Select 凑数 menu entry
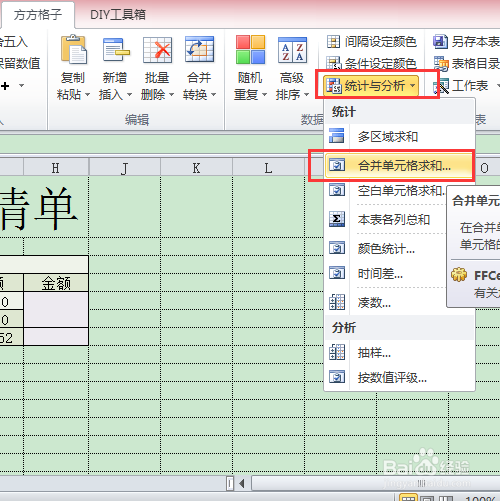This screenshot has height=501, width=500. (385, 302)
